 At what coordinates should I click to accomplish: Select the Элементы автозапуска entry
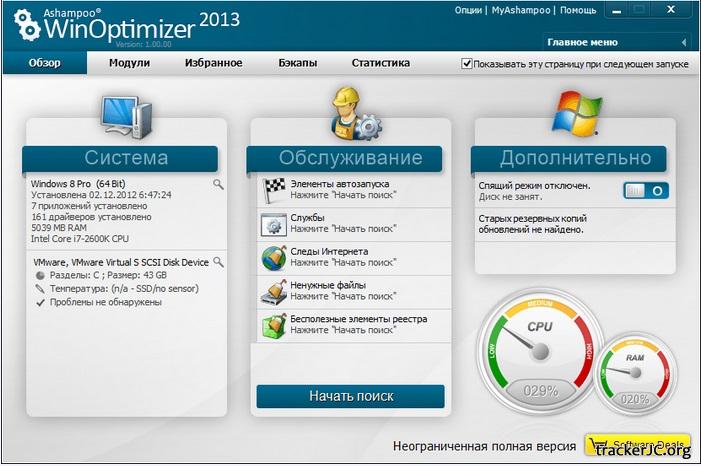click(354, 190)
